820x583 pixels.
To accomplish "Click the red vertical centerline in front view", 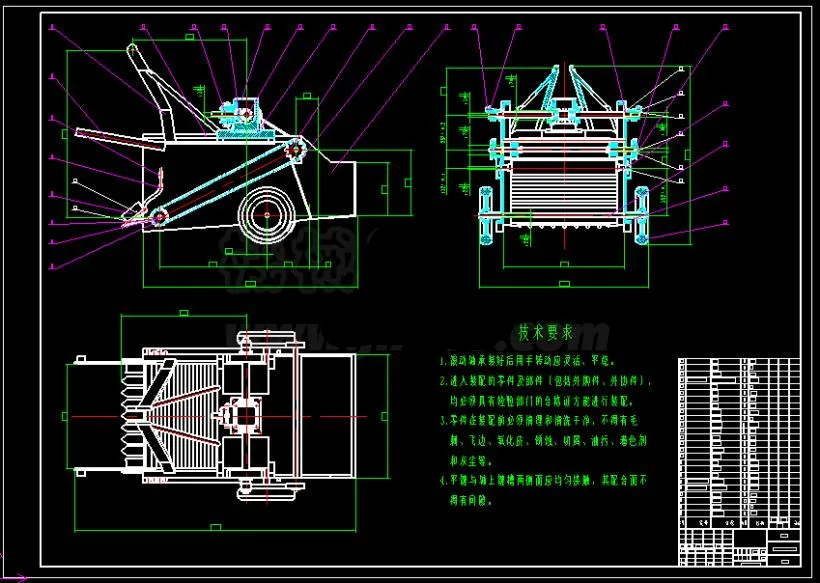I will [565, 156].
